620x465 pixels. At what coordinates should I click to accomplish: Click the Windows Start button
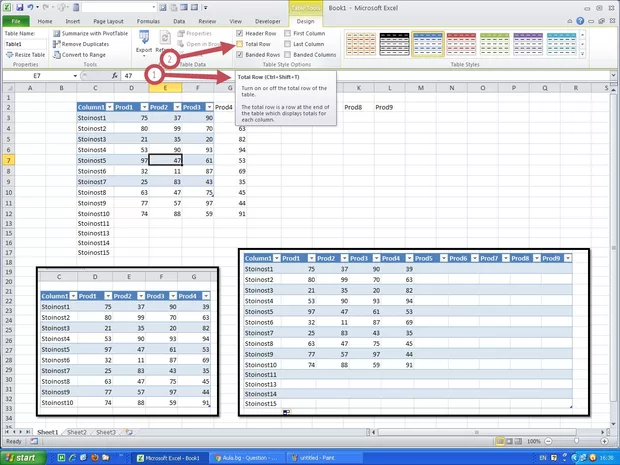[24, 457]
